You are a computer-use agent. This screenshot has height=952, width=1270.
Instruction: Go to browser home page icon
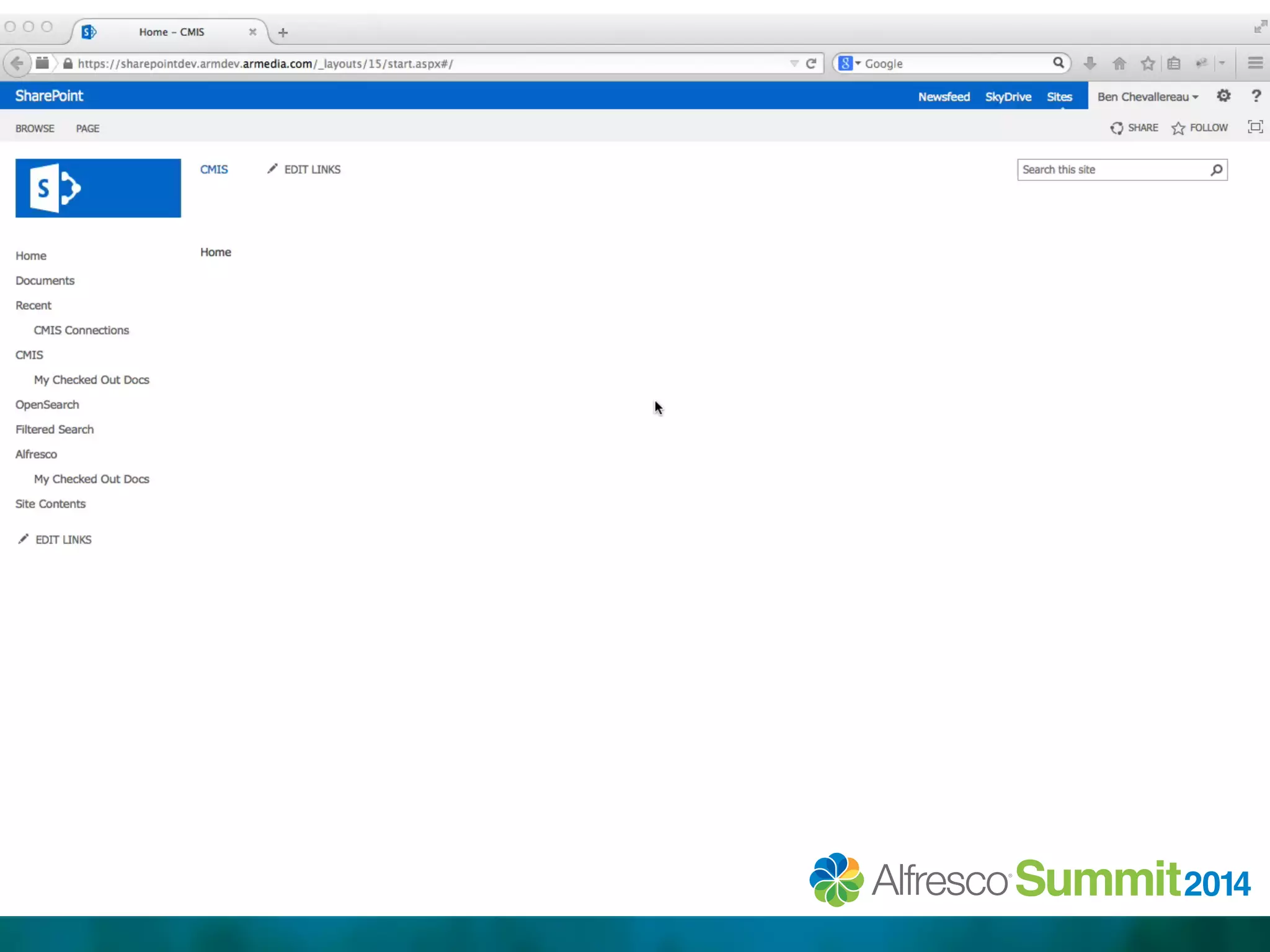[x=1119, y=63]
